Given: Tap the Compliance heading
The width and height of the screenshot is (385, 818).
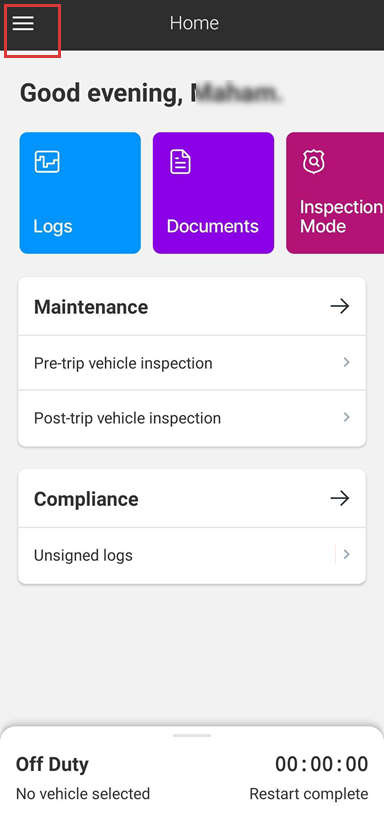Looking at the screenshot, I should click(86, 499).
